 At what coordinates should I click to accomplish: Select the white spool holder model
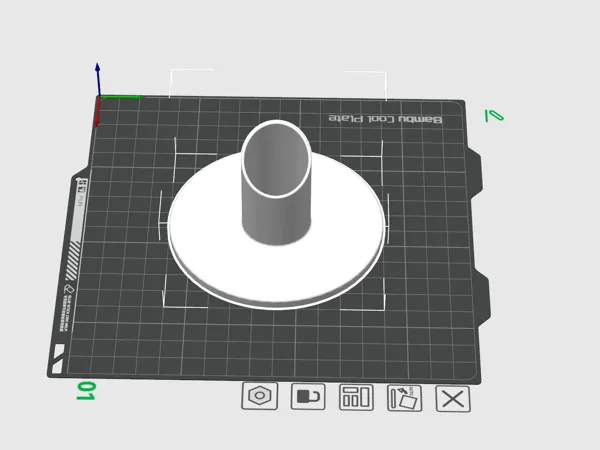pos(276,268)
